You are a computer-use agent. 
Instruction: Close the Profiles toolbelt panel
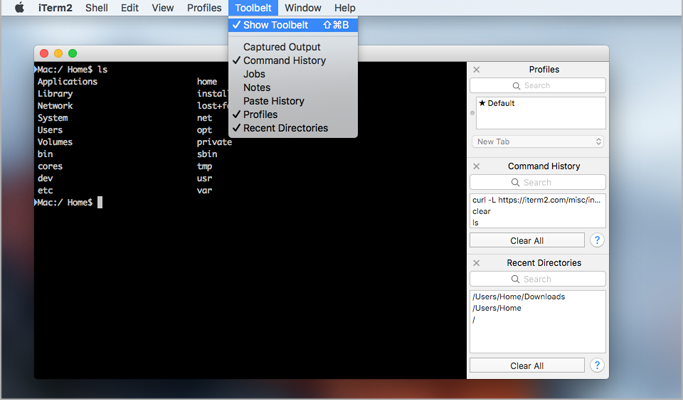coord(477,70)
